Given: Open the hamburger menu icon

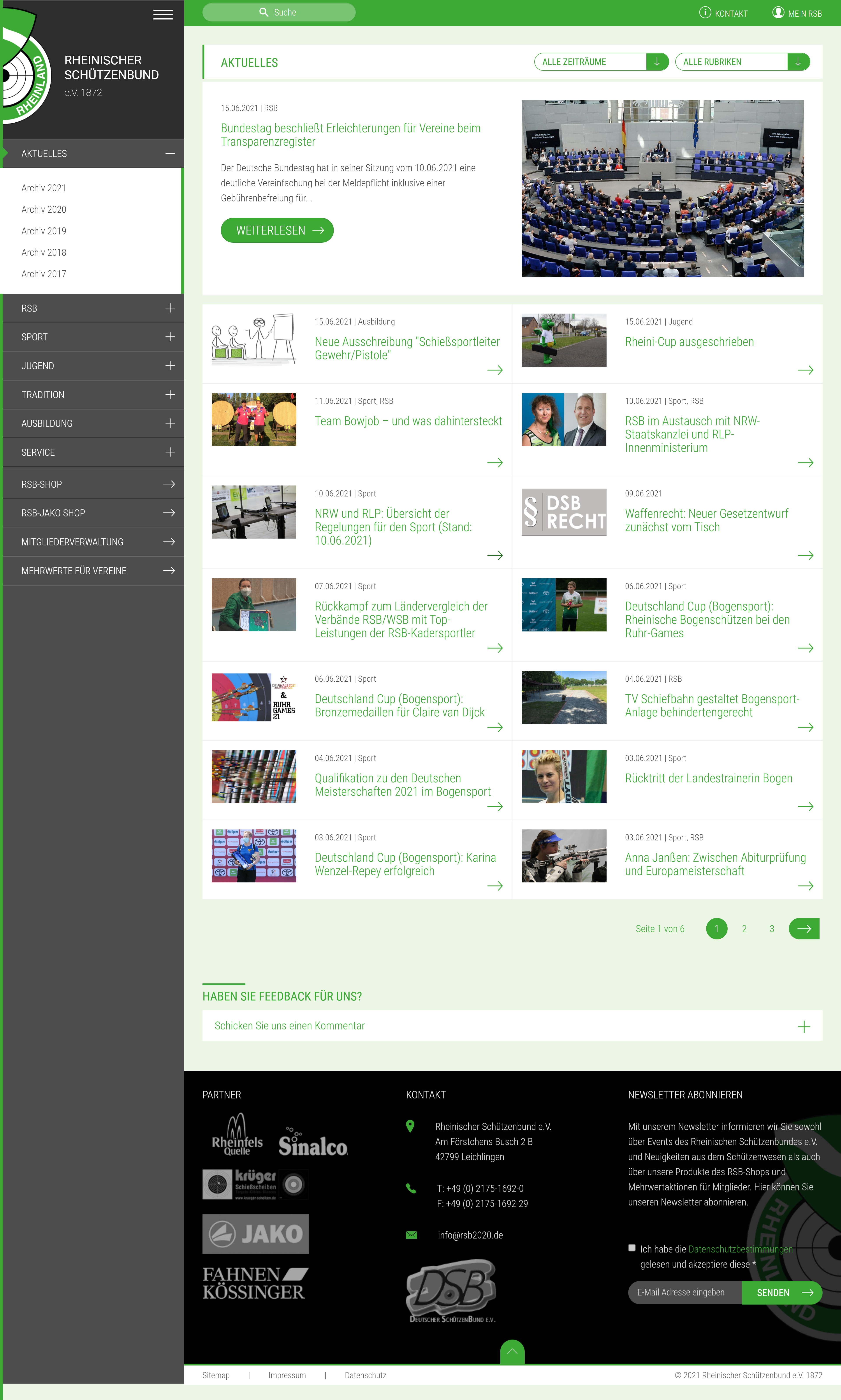Looking at the screenshot, I should coord(163,15).
